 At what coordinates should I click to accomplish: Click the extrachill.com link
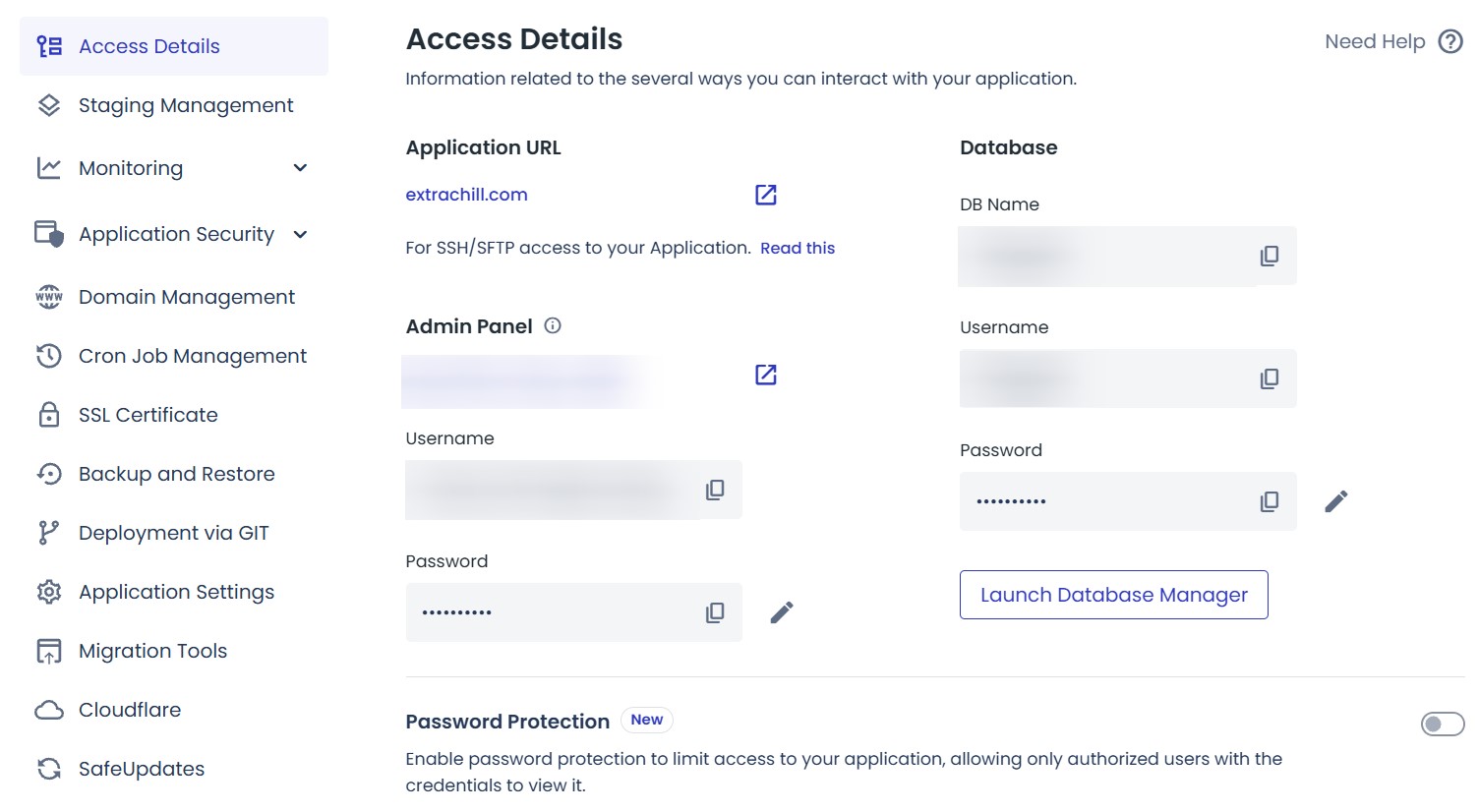(466, 194)
